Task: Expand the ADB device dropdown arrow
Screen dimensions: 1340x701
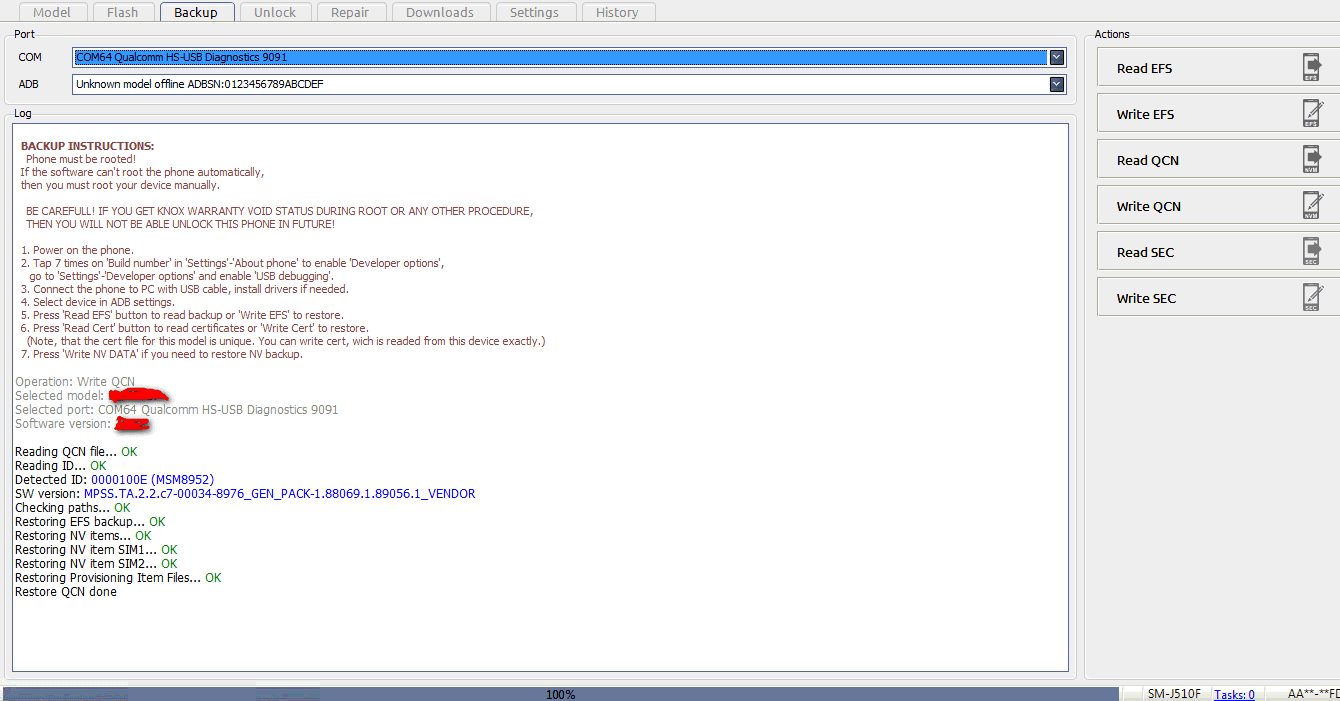Action: (1057, 84)
